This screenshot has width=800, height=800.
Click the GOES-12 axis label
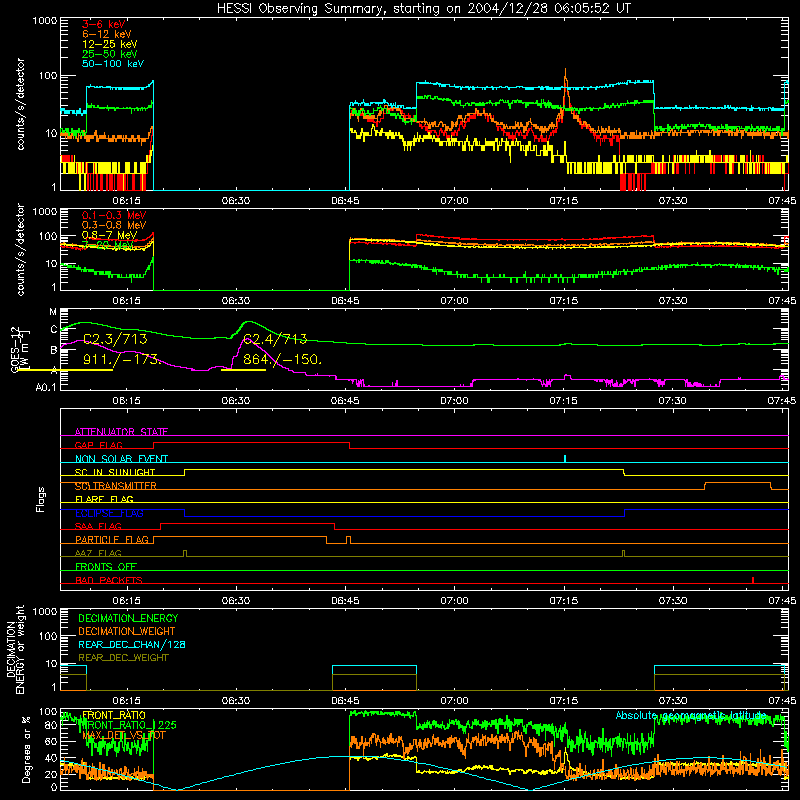(x=15, y=350)
